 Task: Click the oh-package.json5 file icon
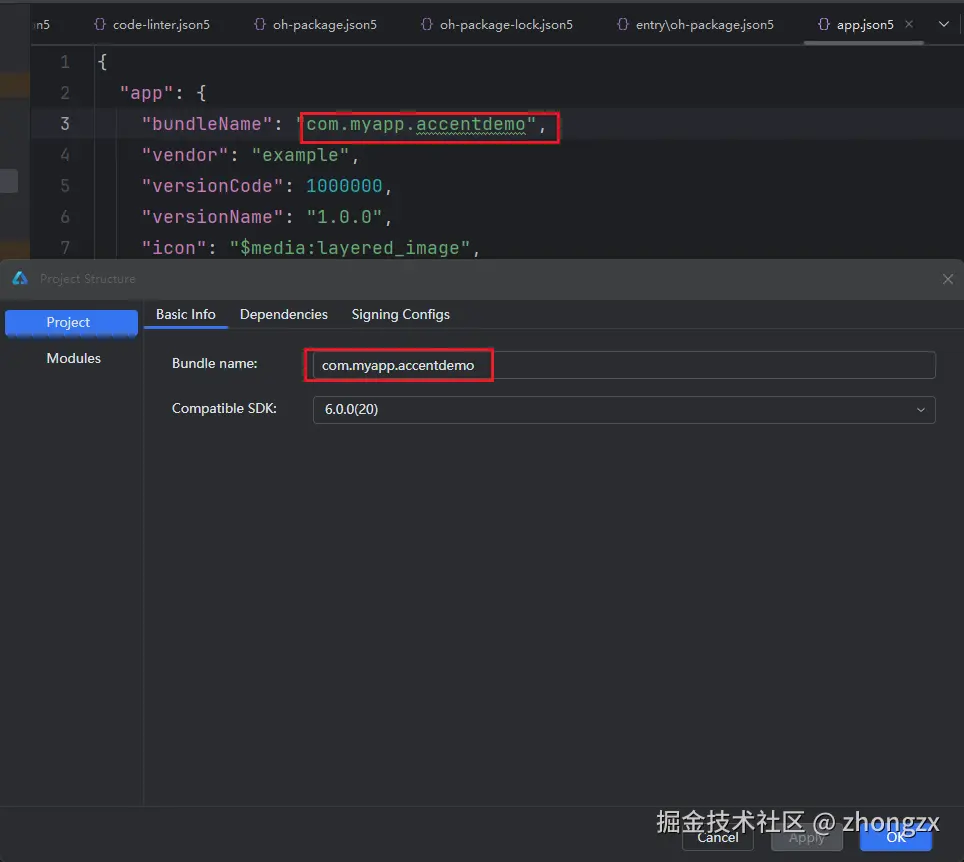pos(259,25)
